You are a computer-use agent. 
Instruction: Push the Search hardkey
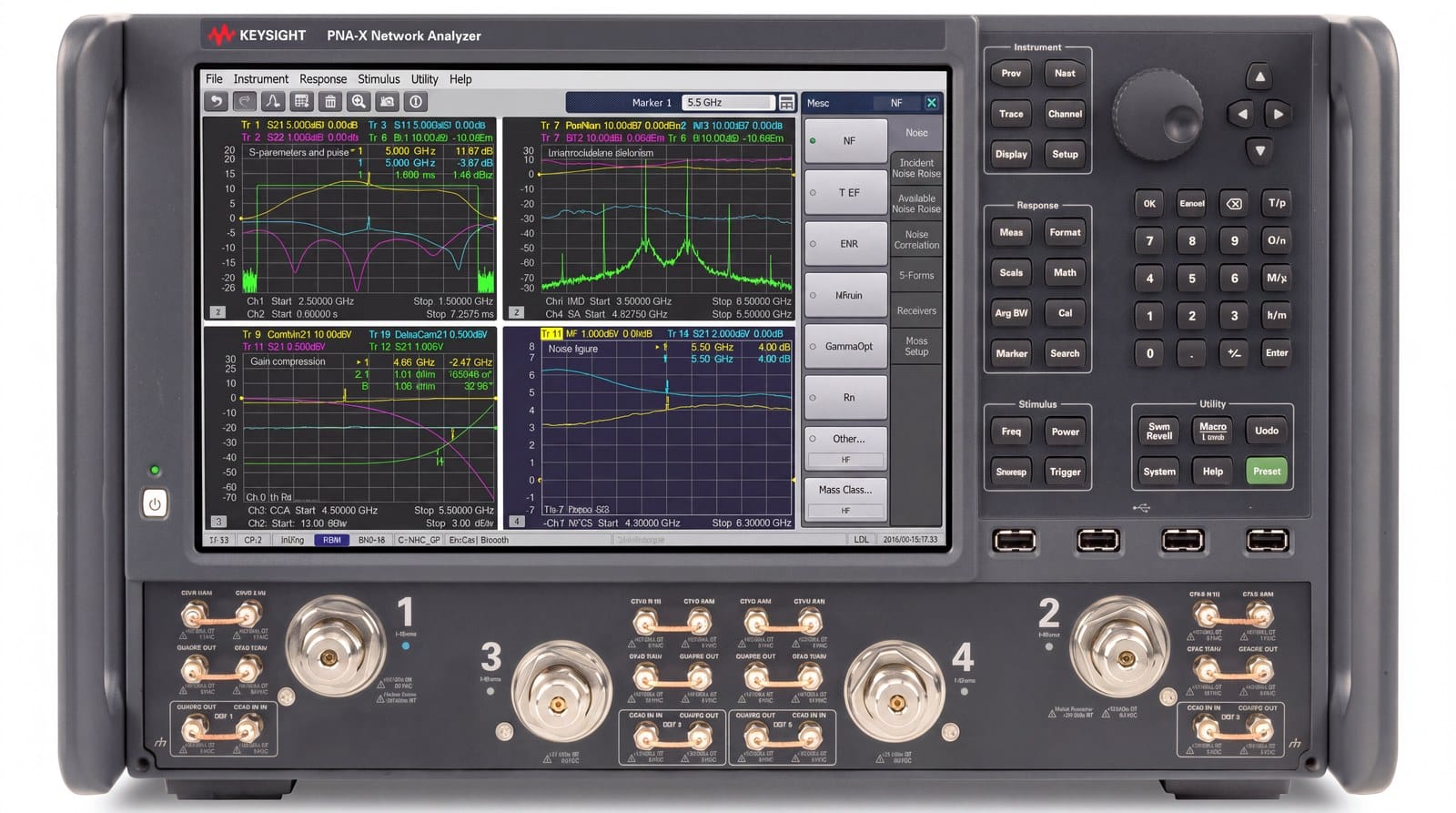tap(1065, 354)
